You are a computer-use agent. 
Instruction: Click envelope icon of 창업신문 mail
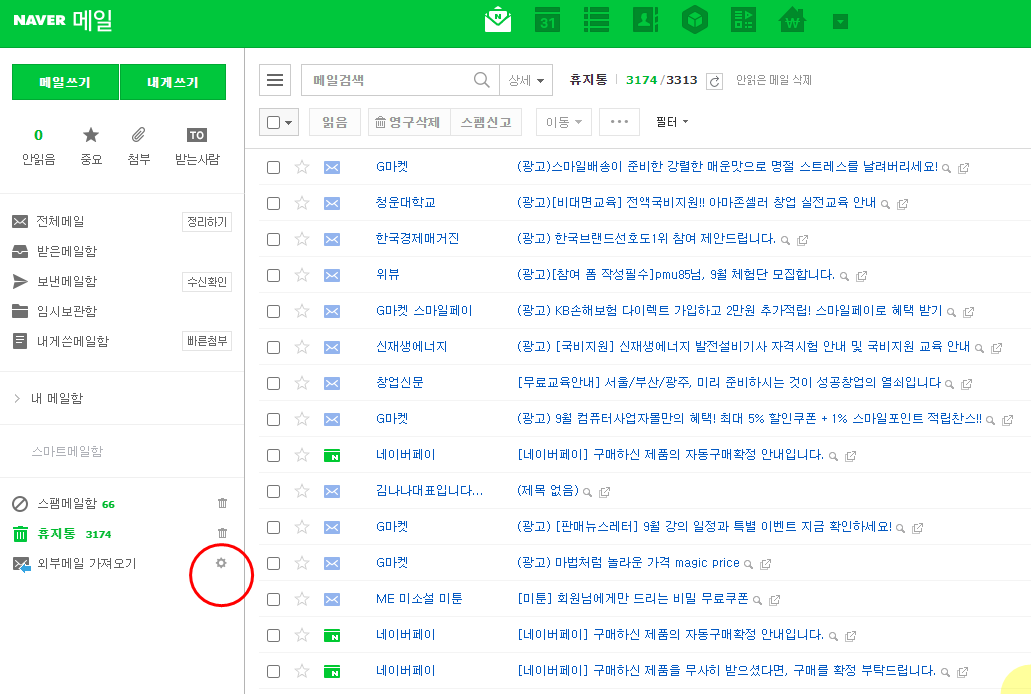pos(332,384)
